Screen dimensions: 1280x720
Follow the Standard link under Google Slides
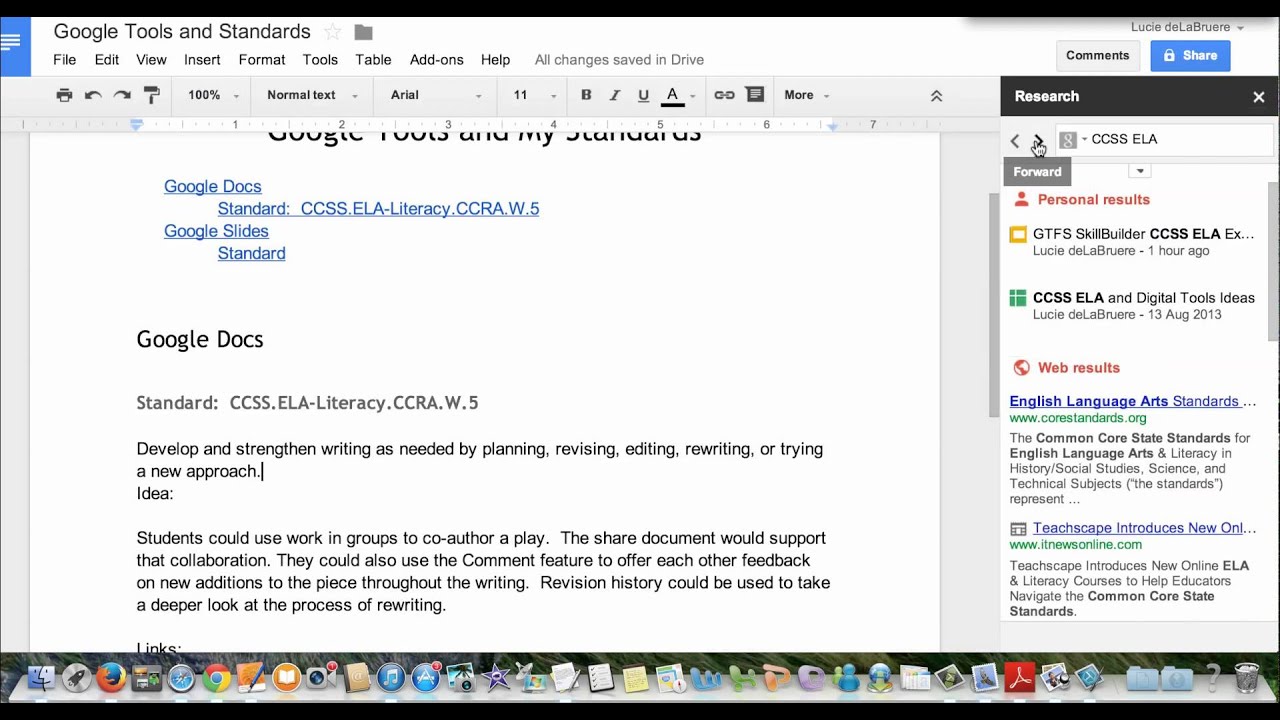pos(252,253)
